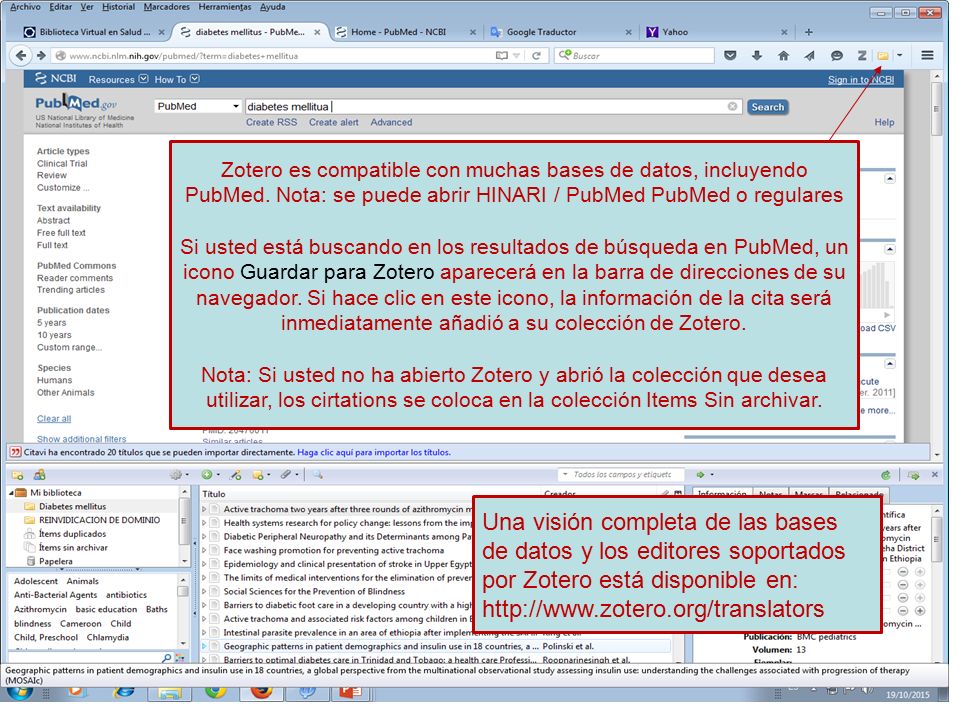Viewport: 960px width, 720px height.
Task: Create a new Zotero group icon
Action: pos(40,475)
